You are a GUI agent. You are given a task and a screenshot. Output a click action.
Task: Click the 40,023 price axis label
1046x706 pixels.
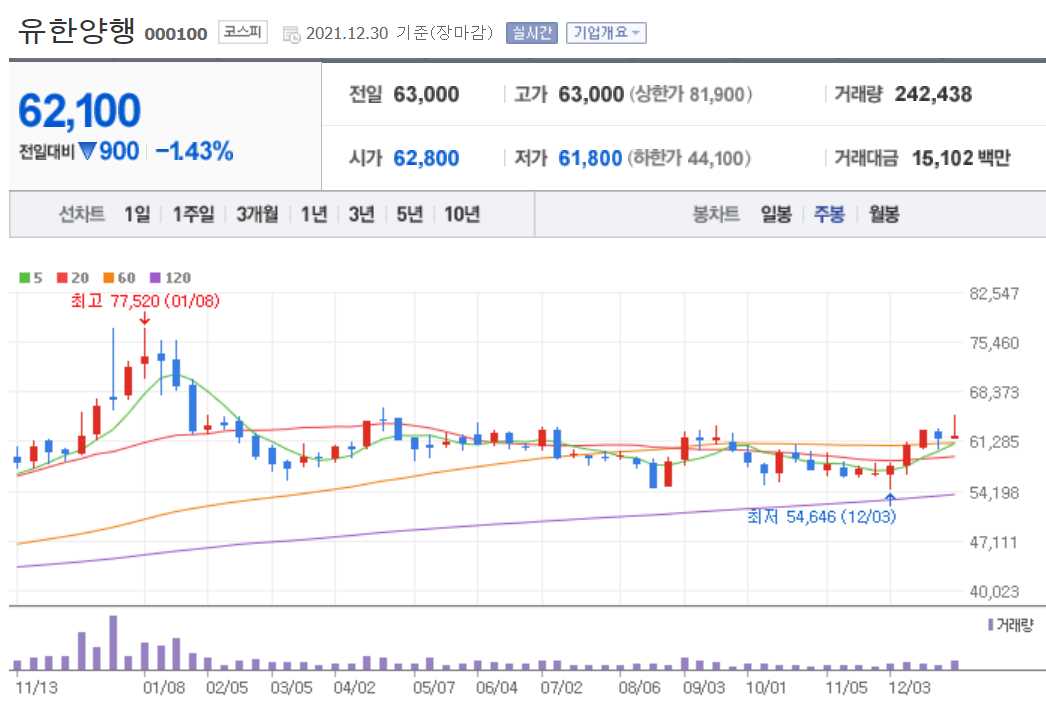tap(994, 592)
